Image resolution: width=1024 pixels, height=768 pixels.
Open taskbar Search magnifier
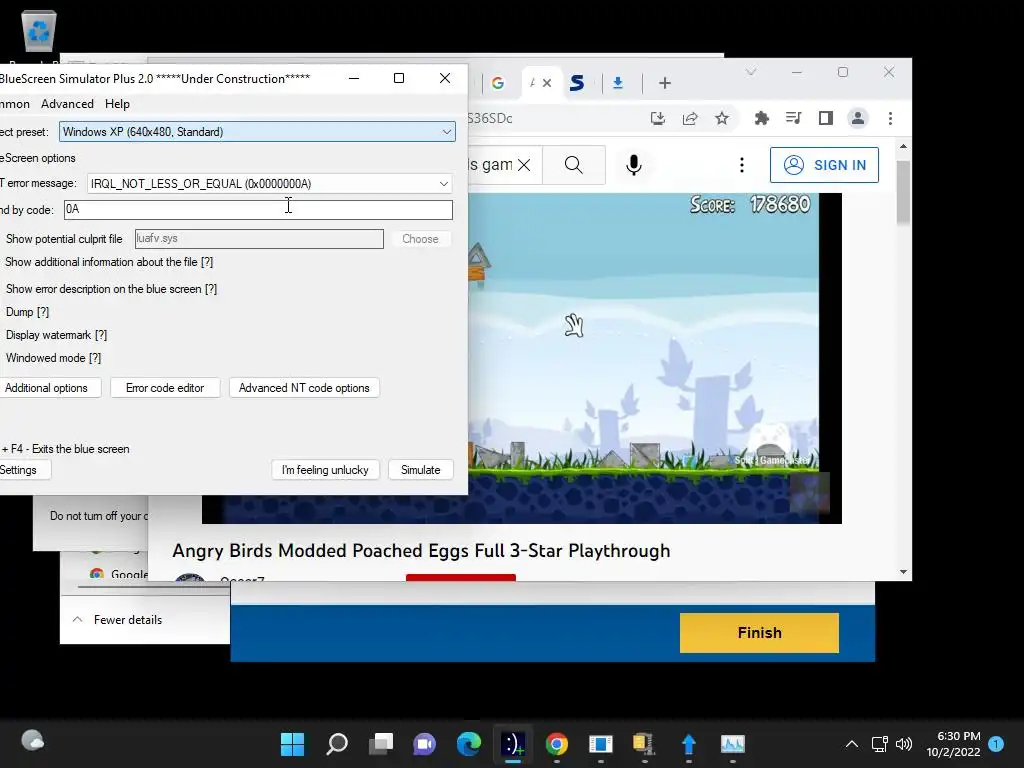(x=337, y=744)
